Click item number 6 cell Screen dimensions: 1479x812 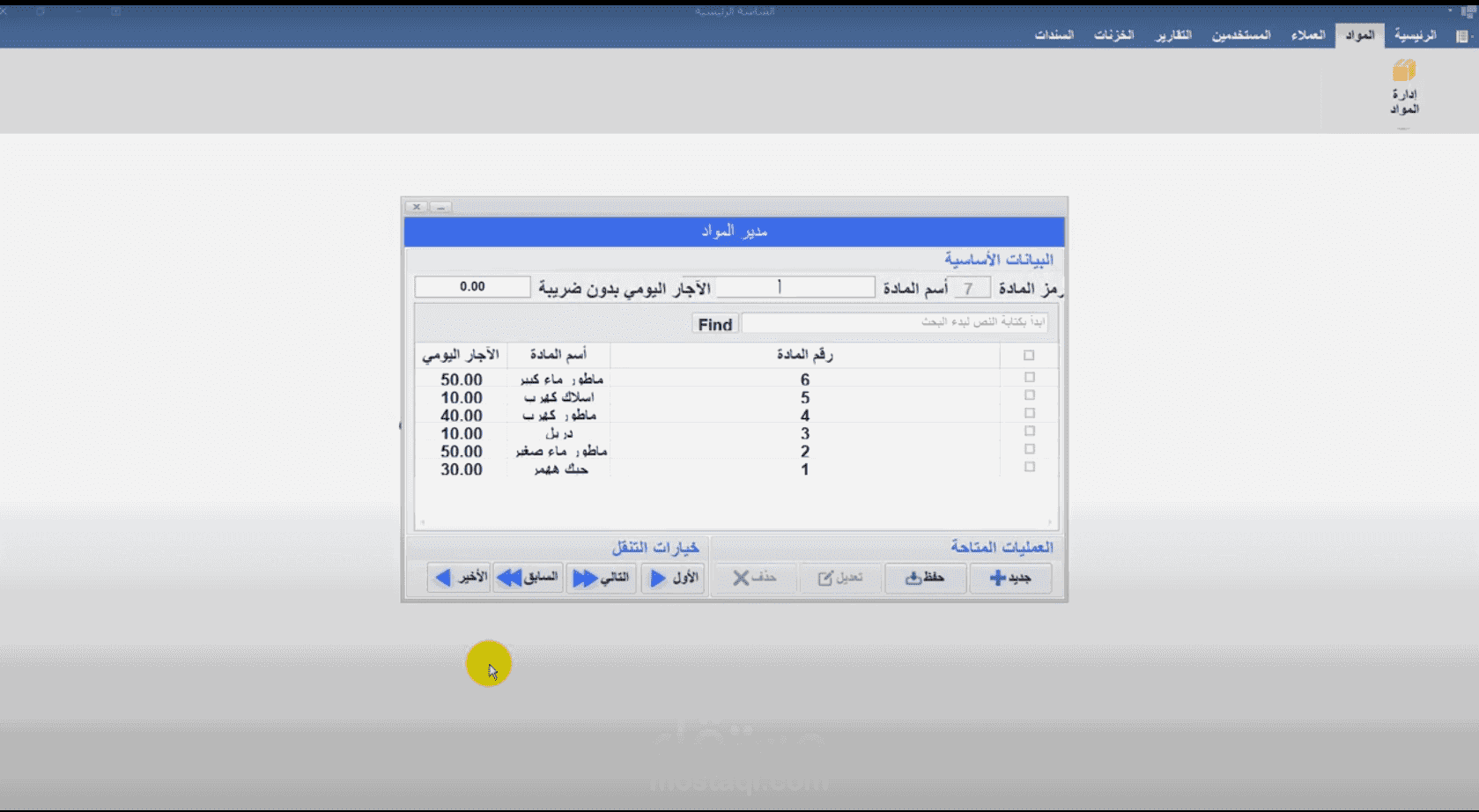tap(805, 380)
